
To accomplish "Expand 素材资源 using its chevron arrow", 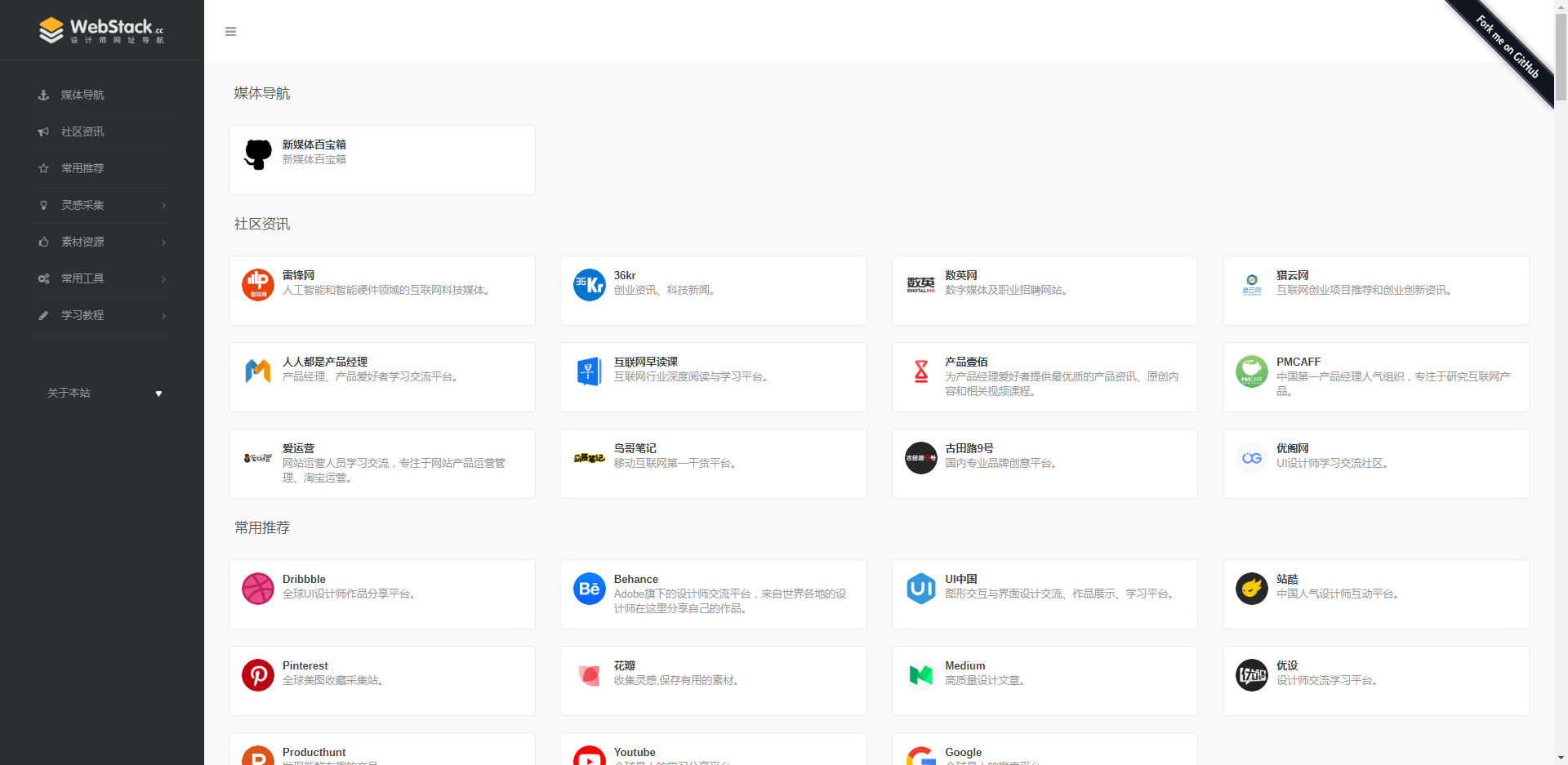I will point(164,242).
